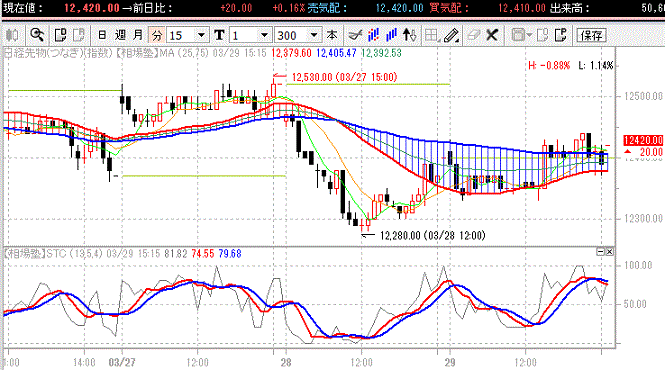Click the MA value 12,405.47 in blue
665x370 pixels.
coord(336,53)
